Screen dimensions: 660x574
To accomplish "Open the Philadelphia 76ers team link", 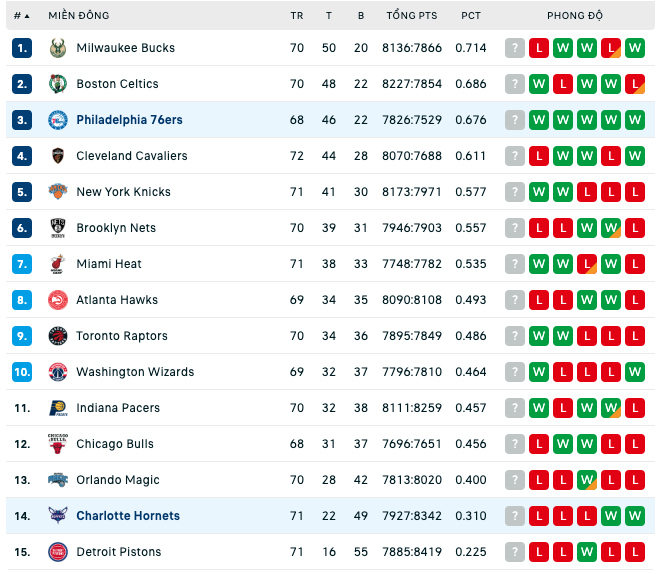I will click(x=129, y=120).
